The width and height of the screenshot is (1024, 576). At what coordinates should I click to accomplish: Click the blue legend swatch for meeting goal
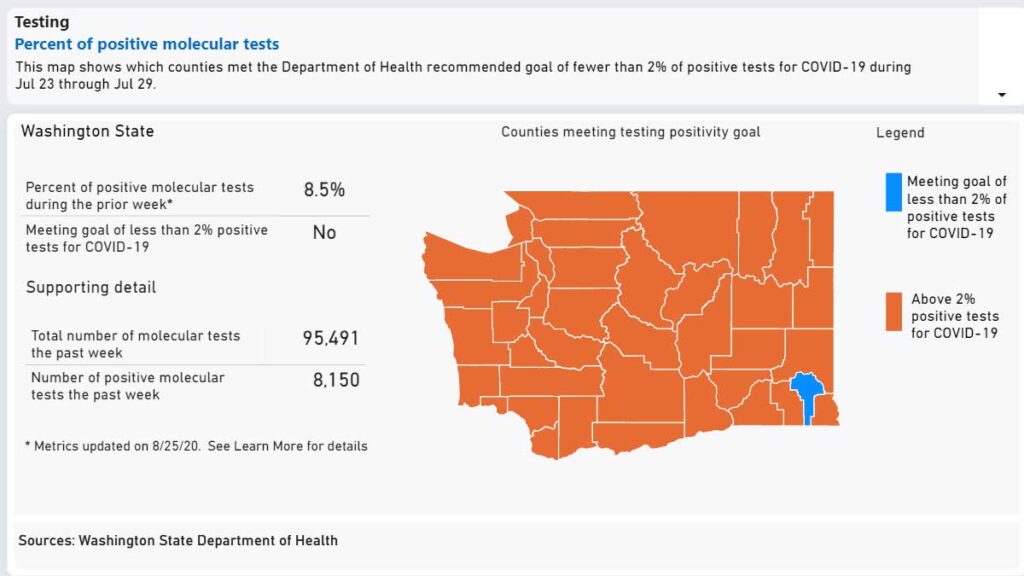pos(893,192)
